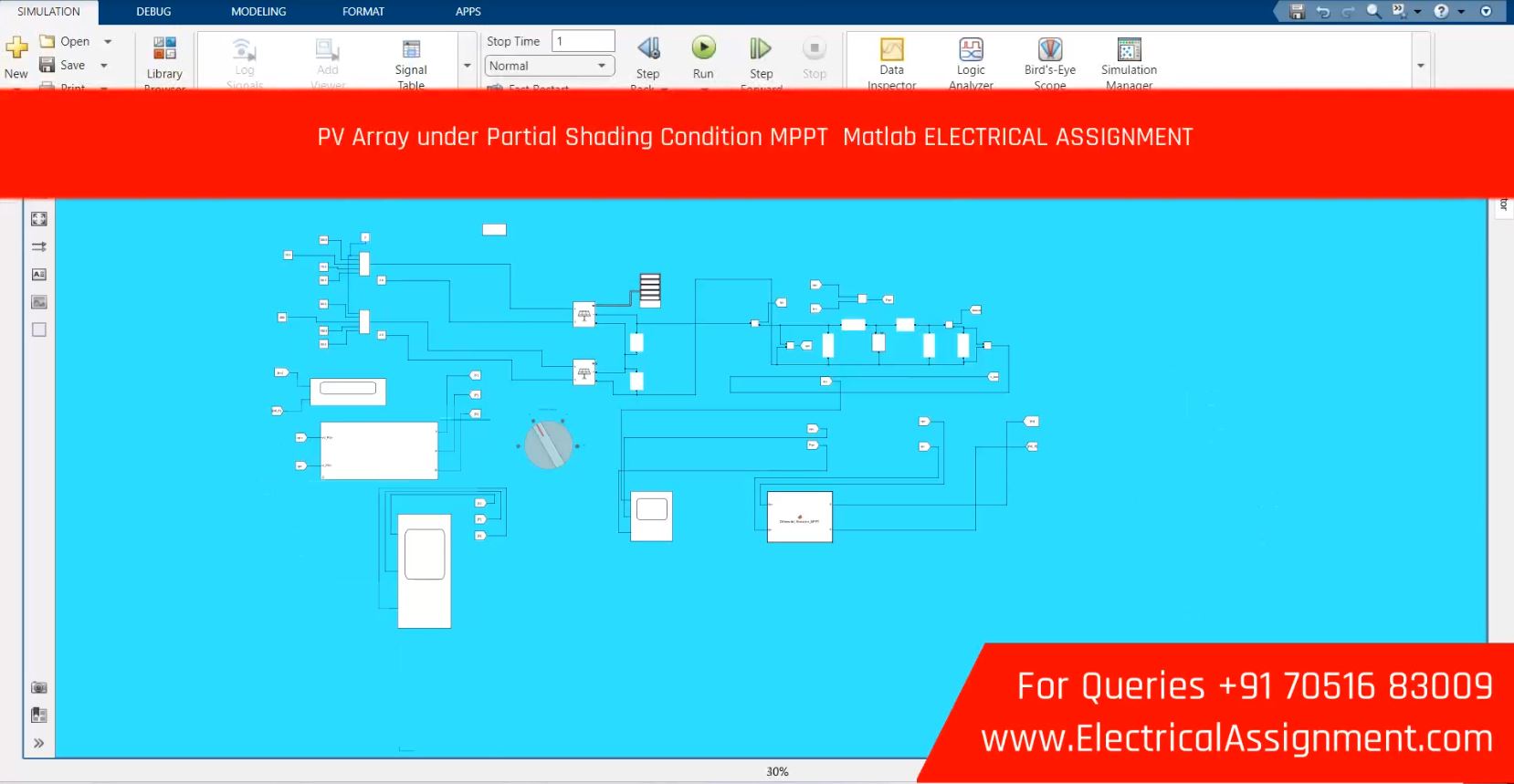The image size is (1514, 784).
Task: Undo the last action in quick access toolbar
Action: (x=1323, y=12)
